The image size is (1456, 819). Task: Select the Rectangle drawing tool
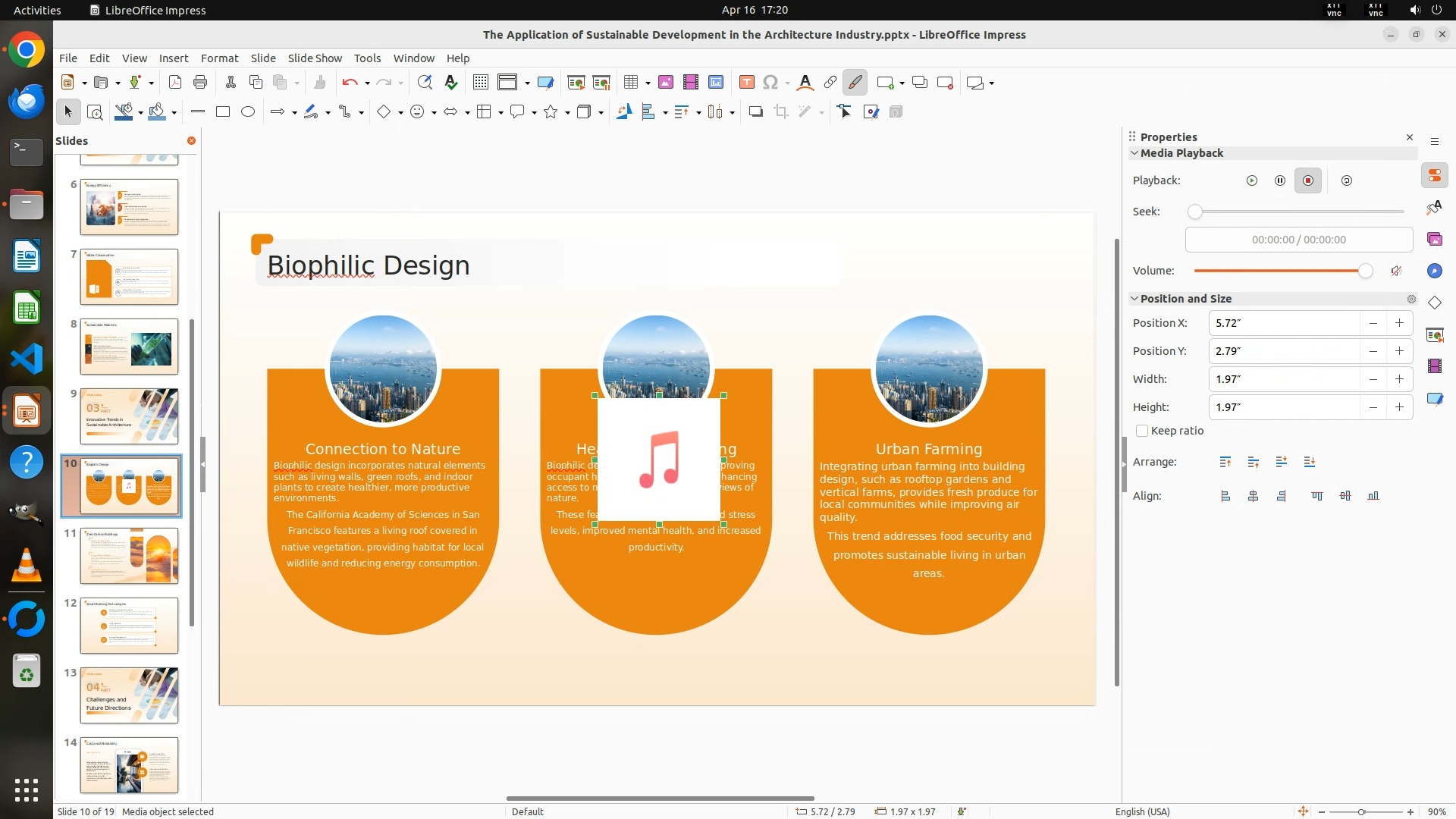point(222,112)
